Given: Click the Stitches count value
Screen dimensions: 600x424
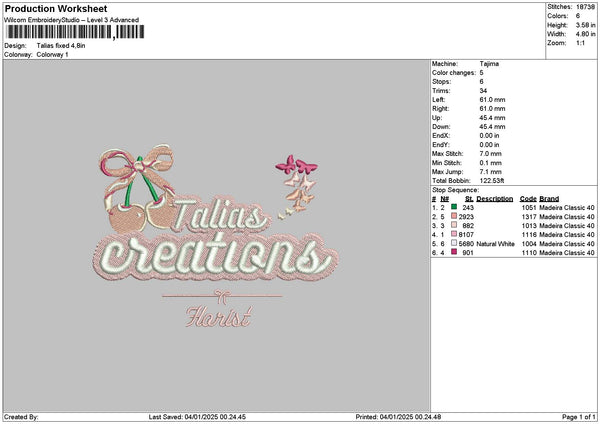Looking at the screenshot, I should [x=585, y=6].
